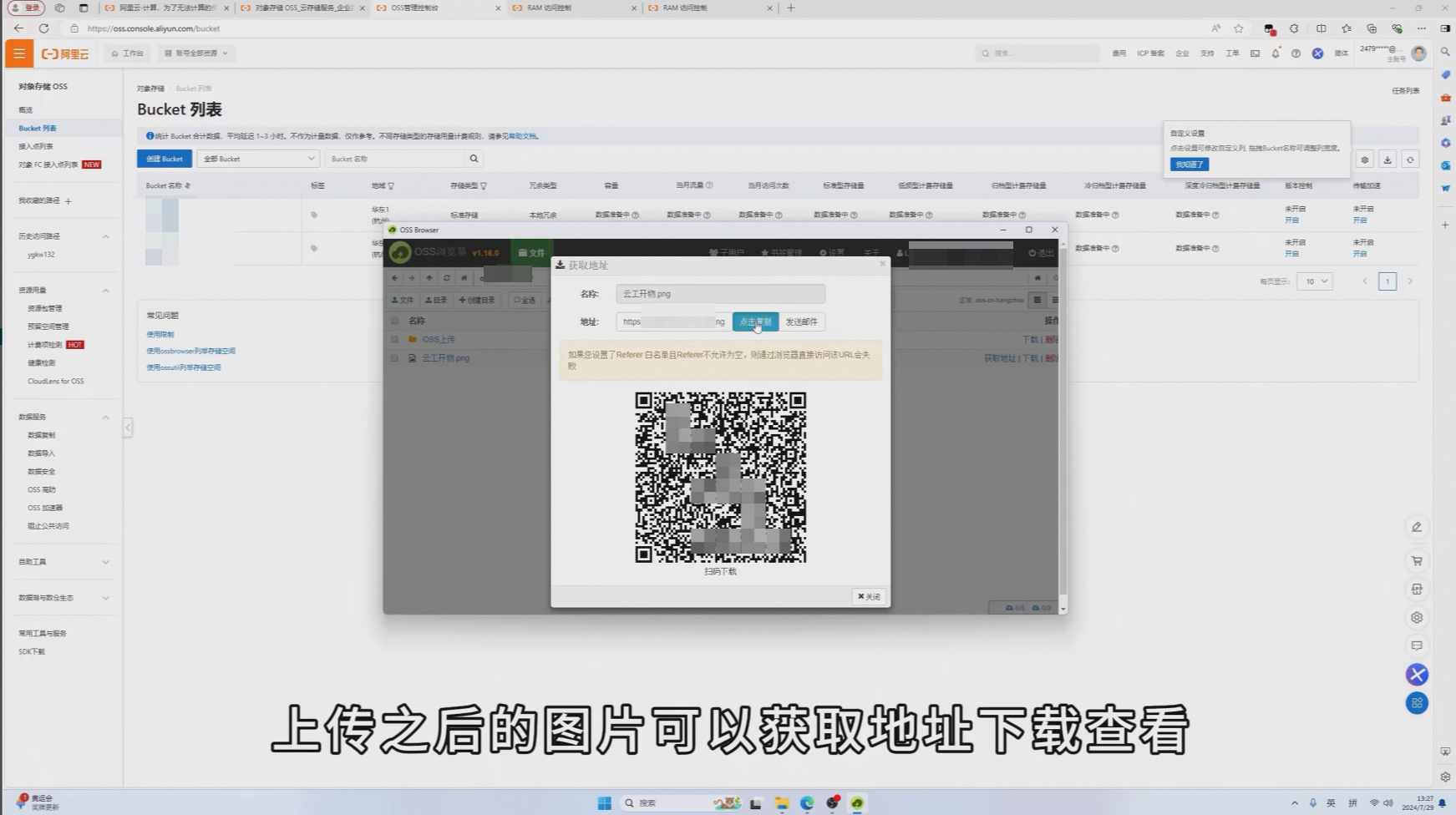This screenshot has height=815, width=1456.
Task: Click the 发送邮件 send email button
Action: (801, 321)
